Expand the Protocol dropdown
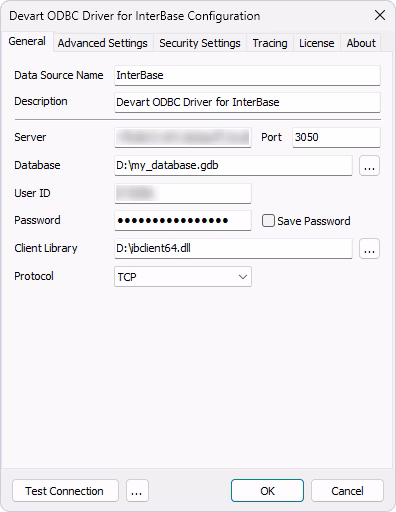This screenshot has height=512, width=396. pyautogui.click(x=183, y=276)
